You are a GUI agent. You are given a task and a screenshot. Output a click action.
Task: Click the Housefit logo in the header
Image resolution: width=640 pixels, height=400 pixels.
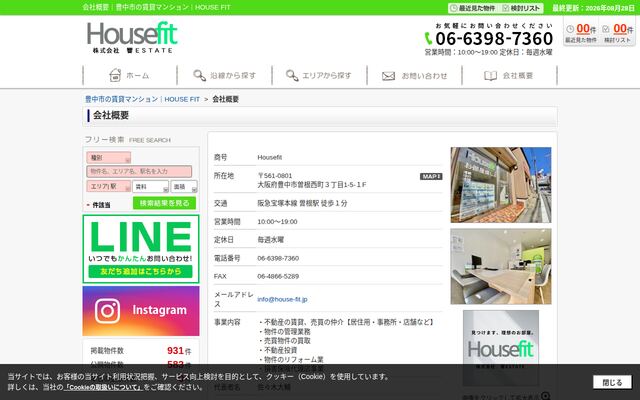pyautogui.click(x=132, y=38)
